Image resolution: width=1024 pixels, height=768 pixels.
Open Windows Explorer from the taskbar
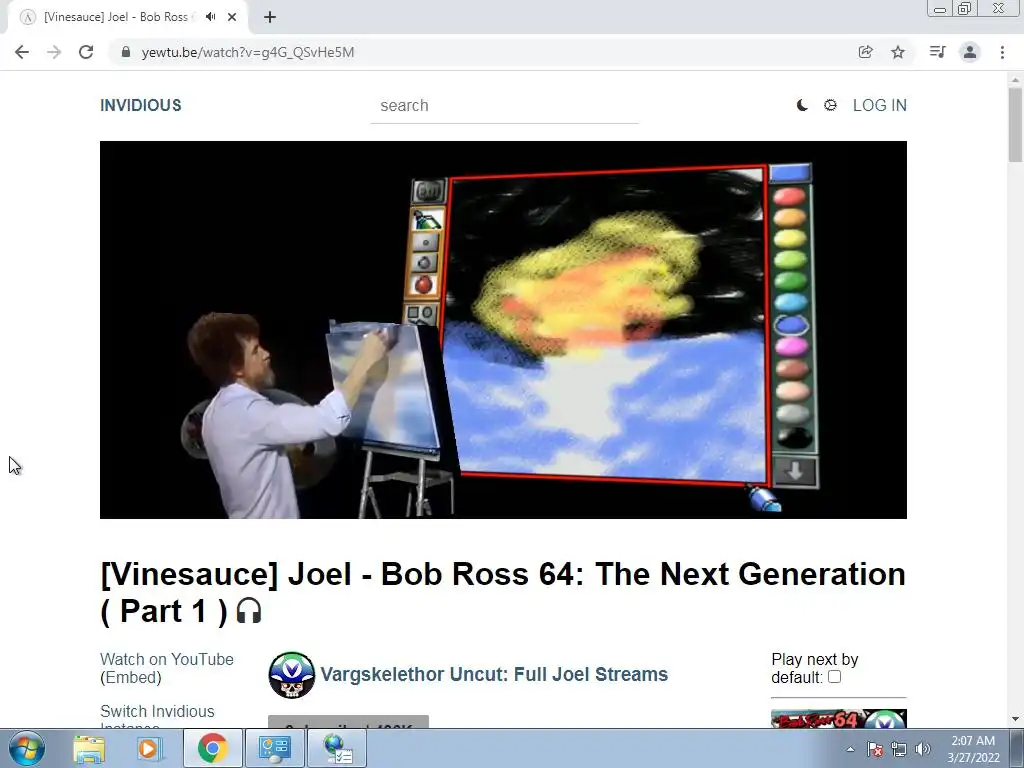(x=88, y=748)
